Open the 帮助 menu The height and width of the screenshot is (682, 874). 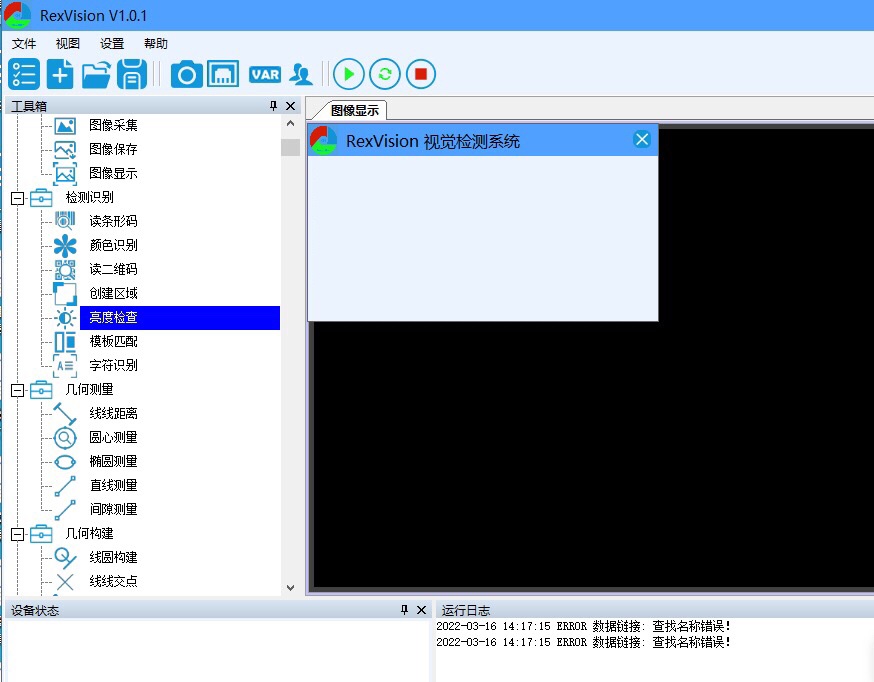point(156,43)
